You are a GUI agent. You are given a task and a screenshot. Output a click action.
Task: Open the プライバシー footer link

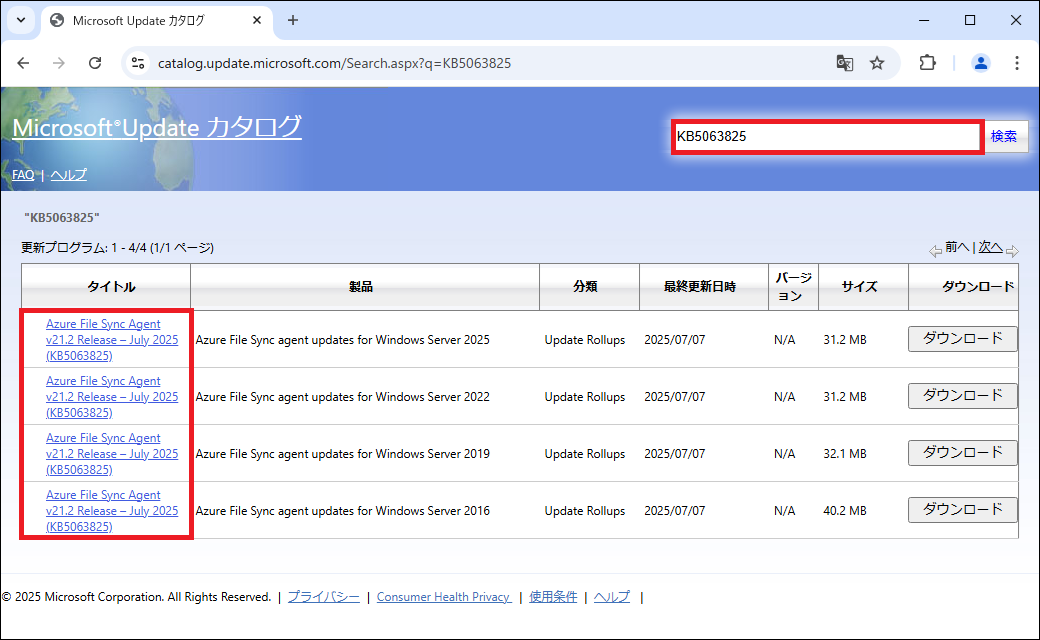click(x=324, y=597)
